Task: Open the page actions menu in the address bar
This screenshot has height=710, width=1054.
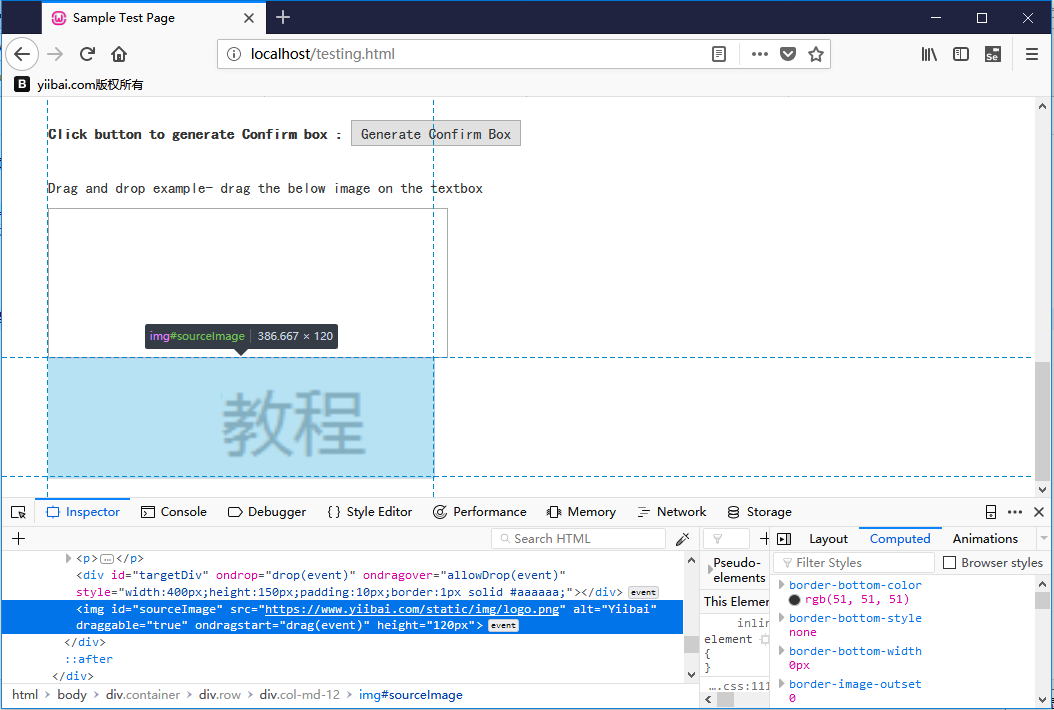Action: tap(760, 54)
